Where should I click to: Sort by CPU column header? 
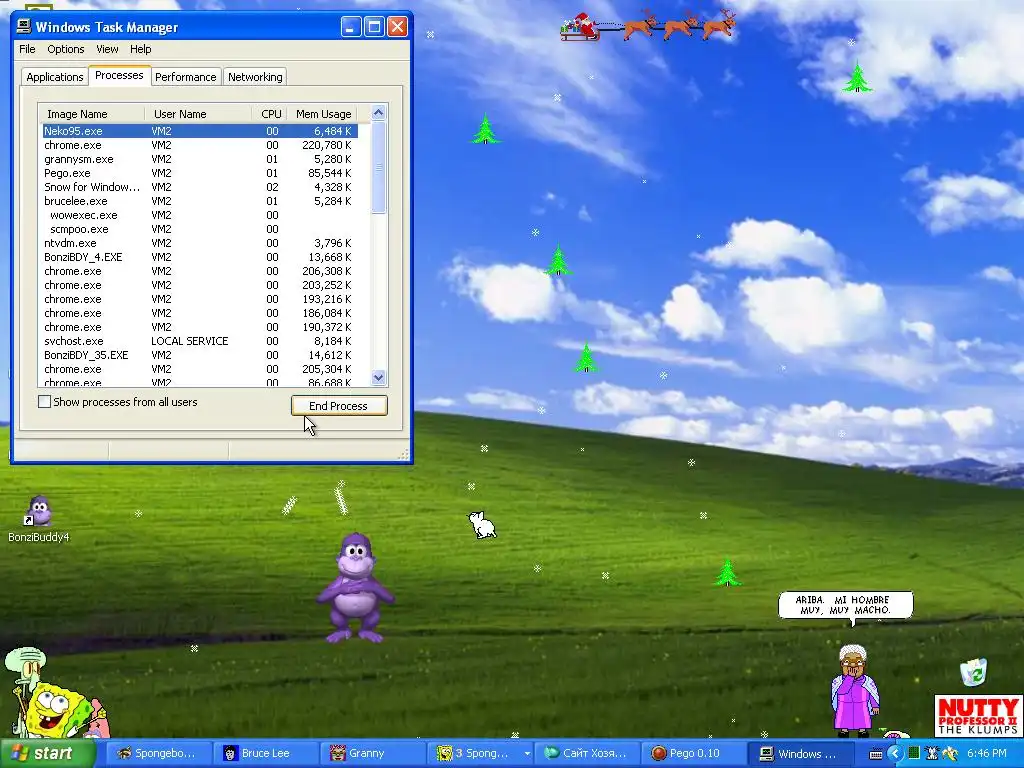point(269,114)
